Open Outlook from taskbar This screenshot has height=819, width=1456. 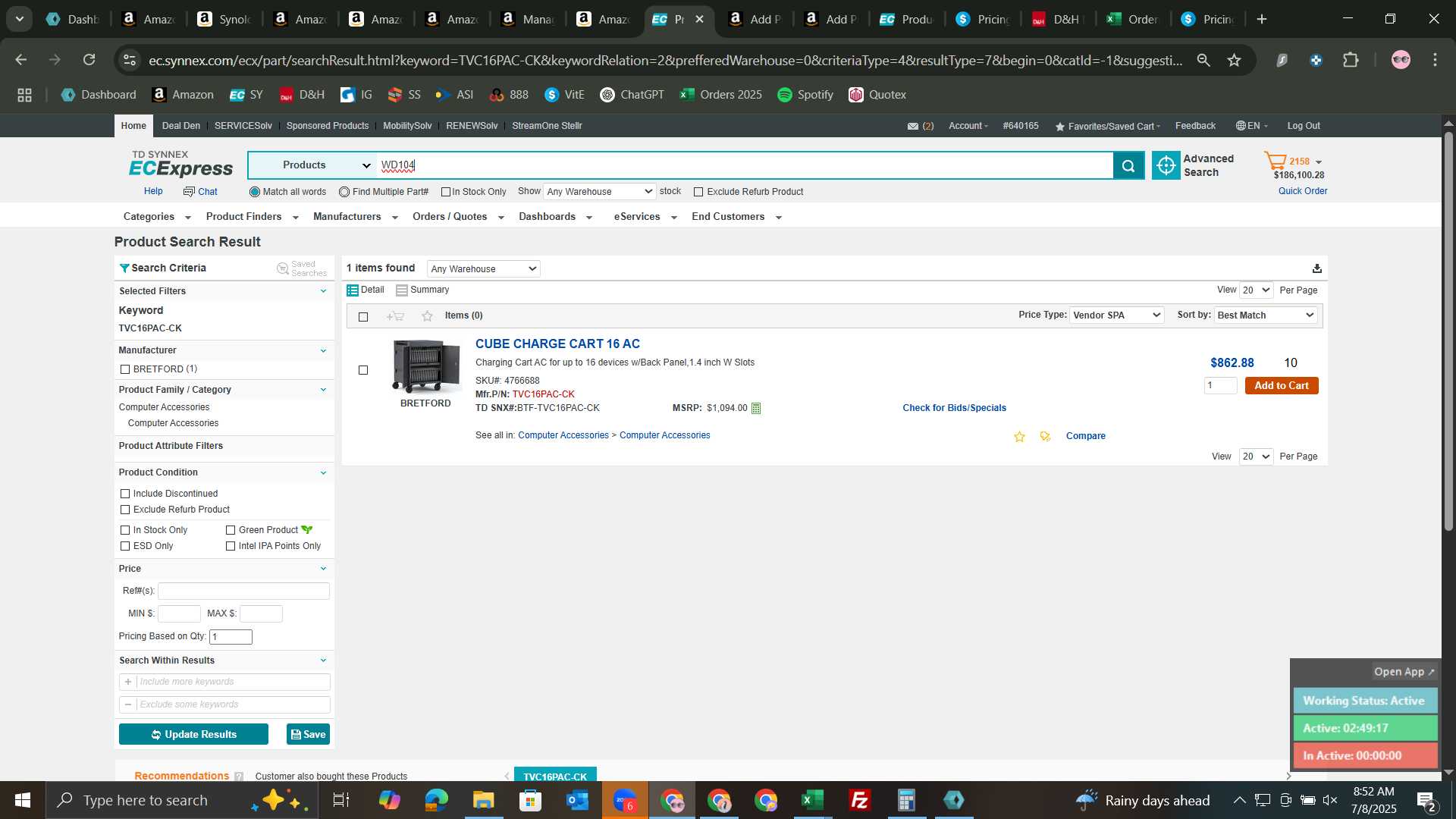pos(577,800)
